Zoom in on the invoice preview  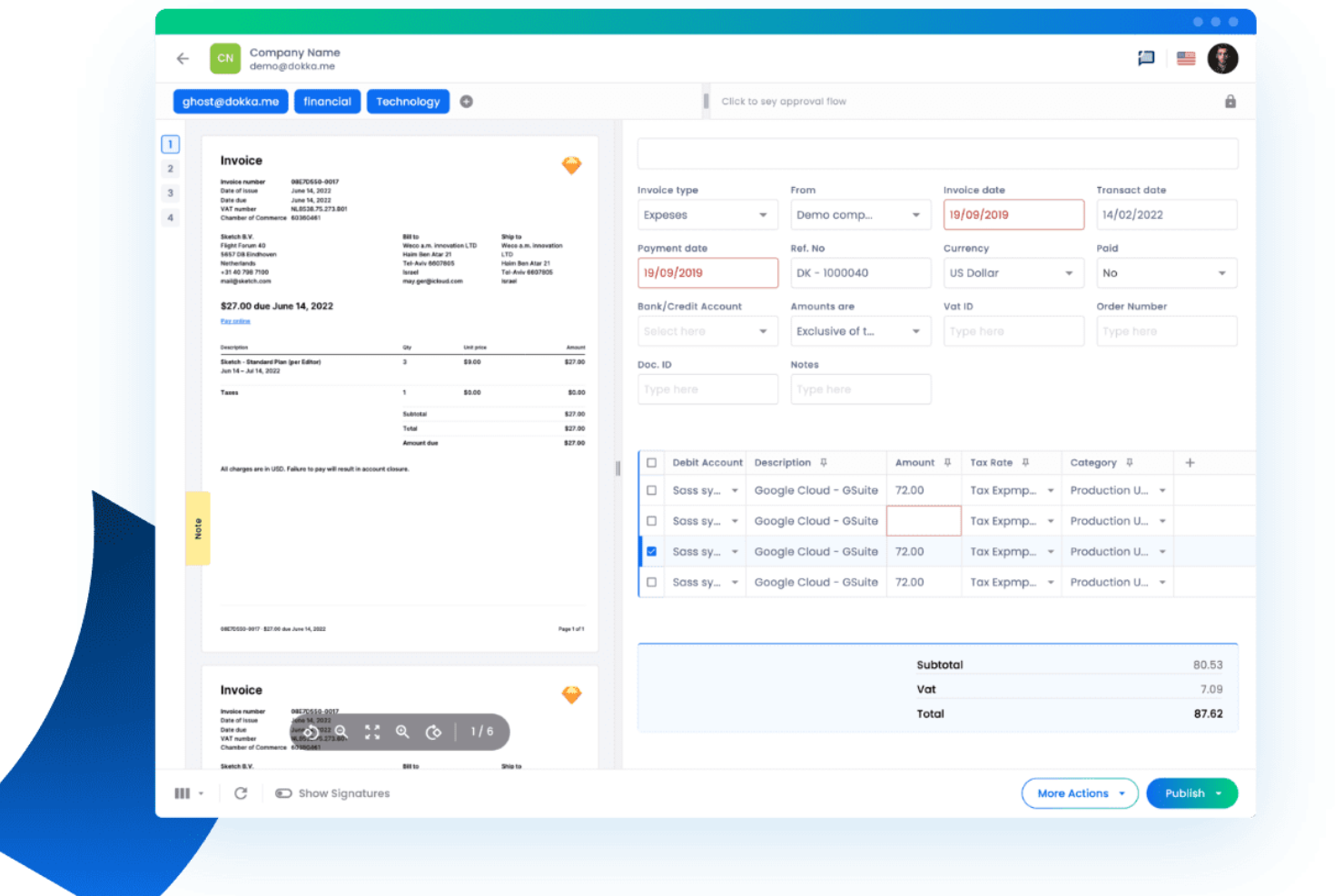(402, 732)
